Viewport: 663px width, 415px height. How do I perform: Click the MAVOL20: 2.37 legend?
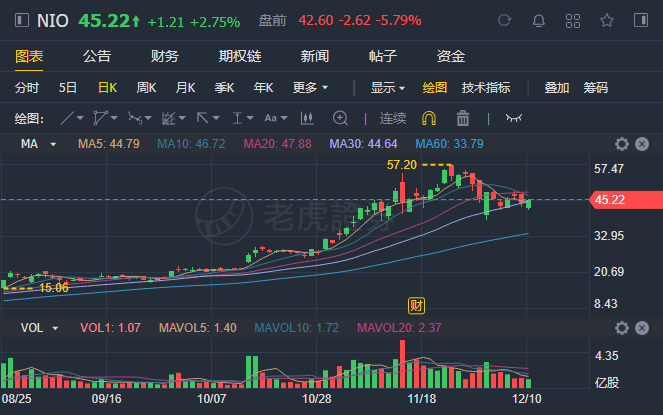coord(399,328)
